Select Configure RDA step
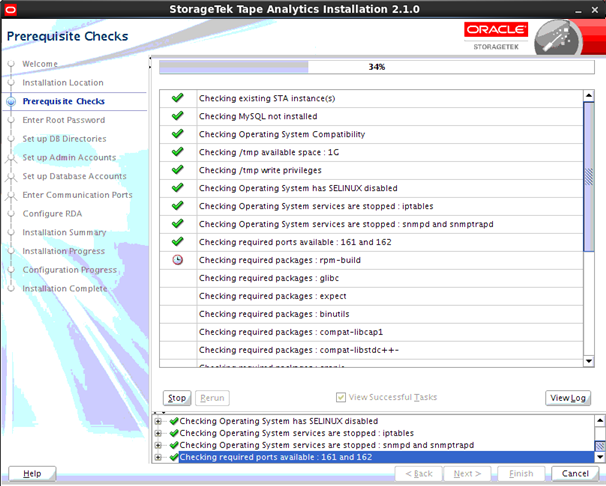606x486 pixels. 52,214
